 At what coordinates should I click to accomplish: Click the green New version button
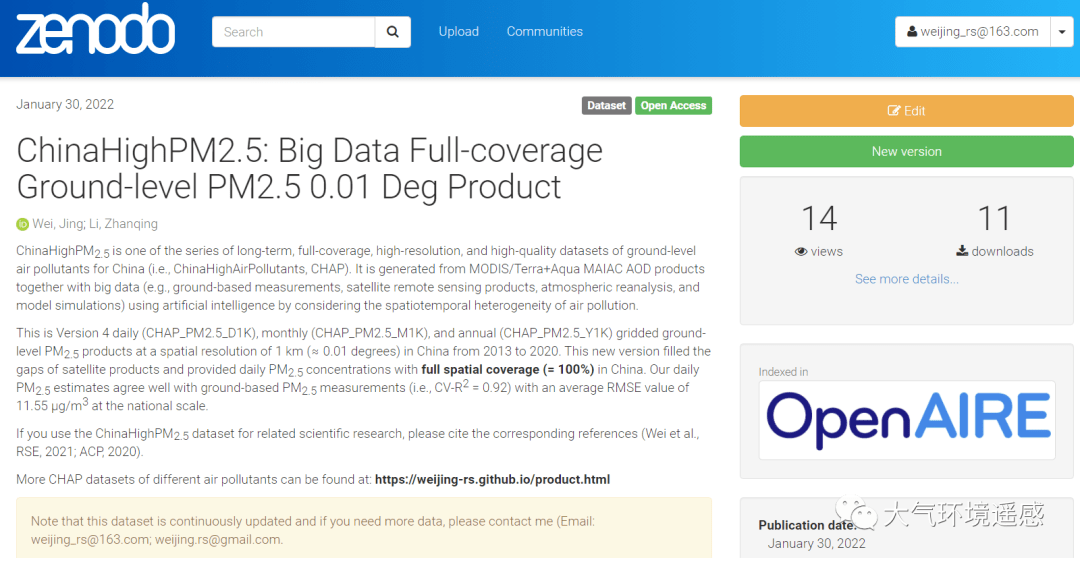coord(906,151)
